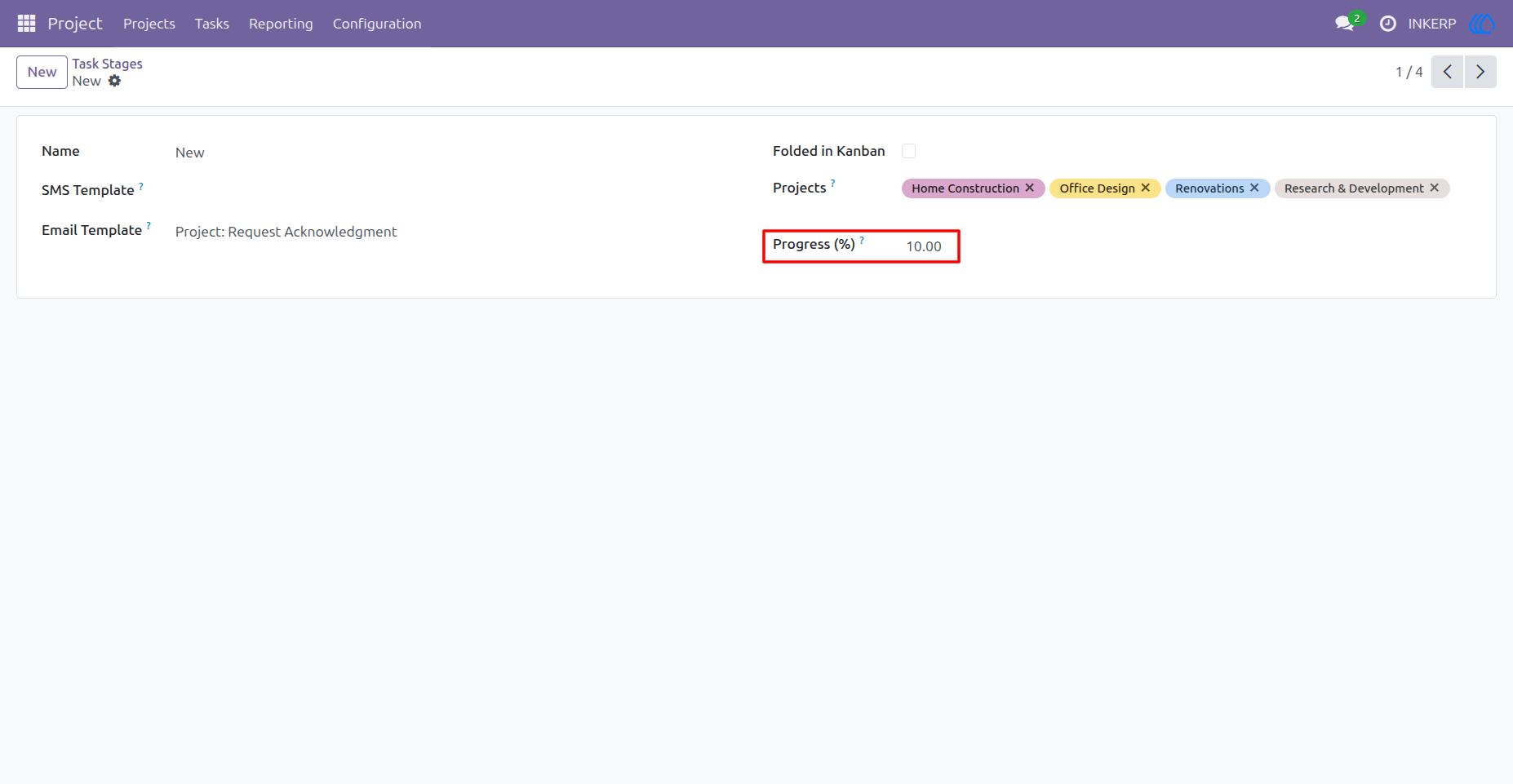Show Projects field help tooltip
The height and width of the screenshot is (784, 1513).
tap(833, 184)
